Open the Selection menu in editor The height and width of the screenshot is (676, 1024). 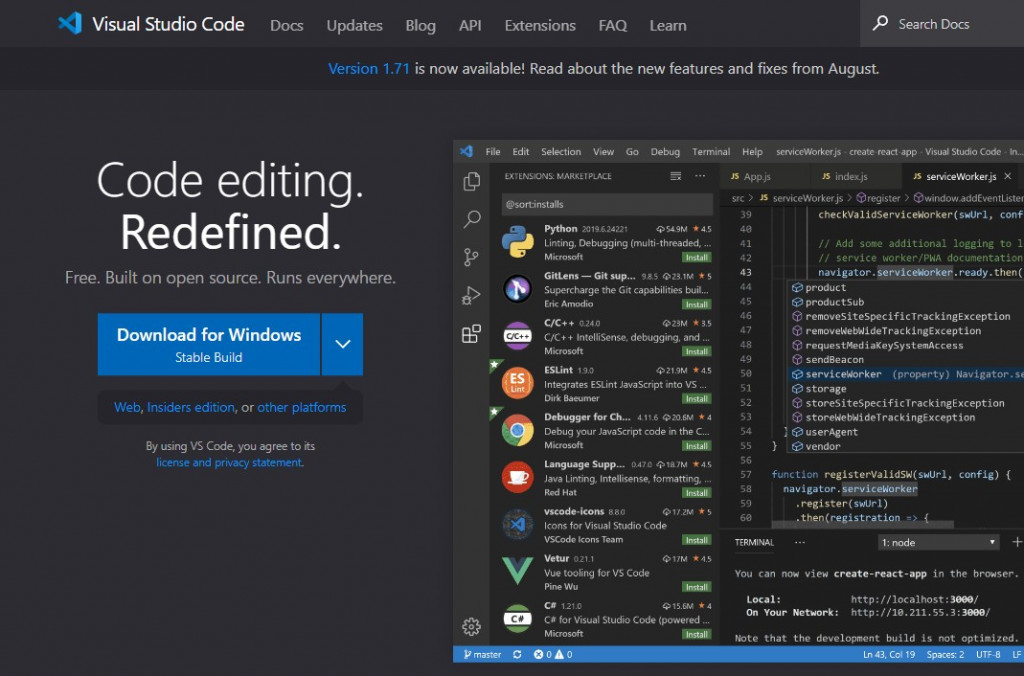[561, 152]
